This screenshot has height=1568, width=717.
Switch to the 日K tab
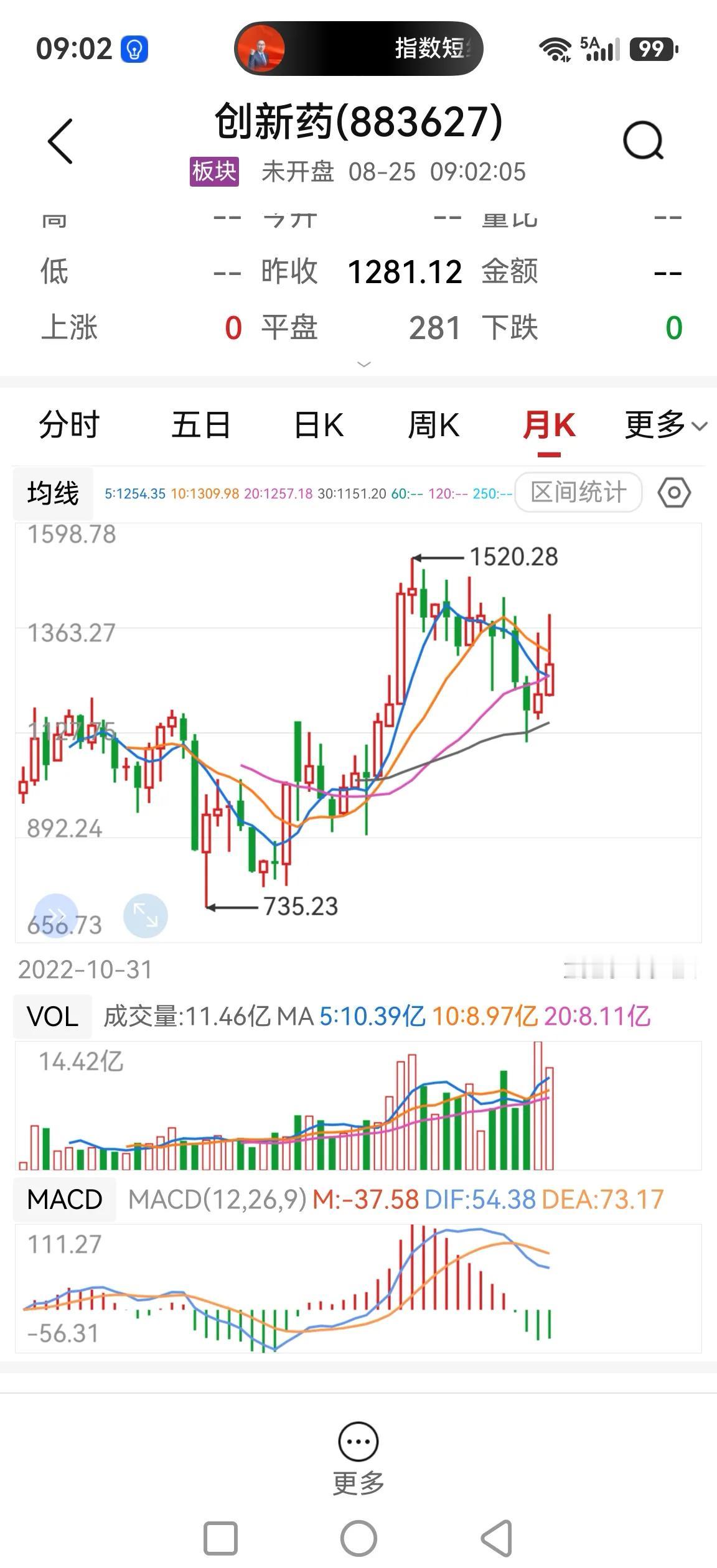(319, 426)
